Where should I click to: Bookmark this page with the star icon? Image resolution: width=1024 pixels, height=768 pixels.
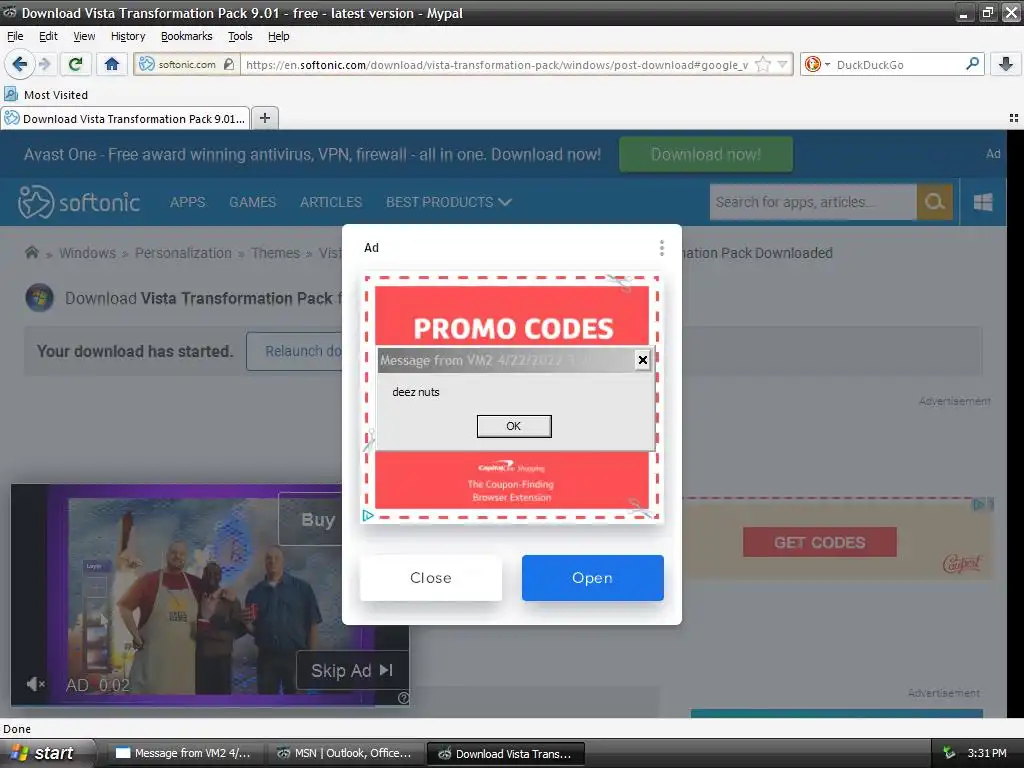click(x=763, y=64)
